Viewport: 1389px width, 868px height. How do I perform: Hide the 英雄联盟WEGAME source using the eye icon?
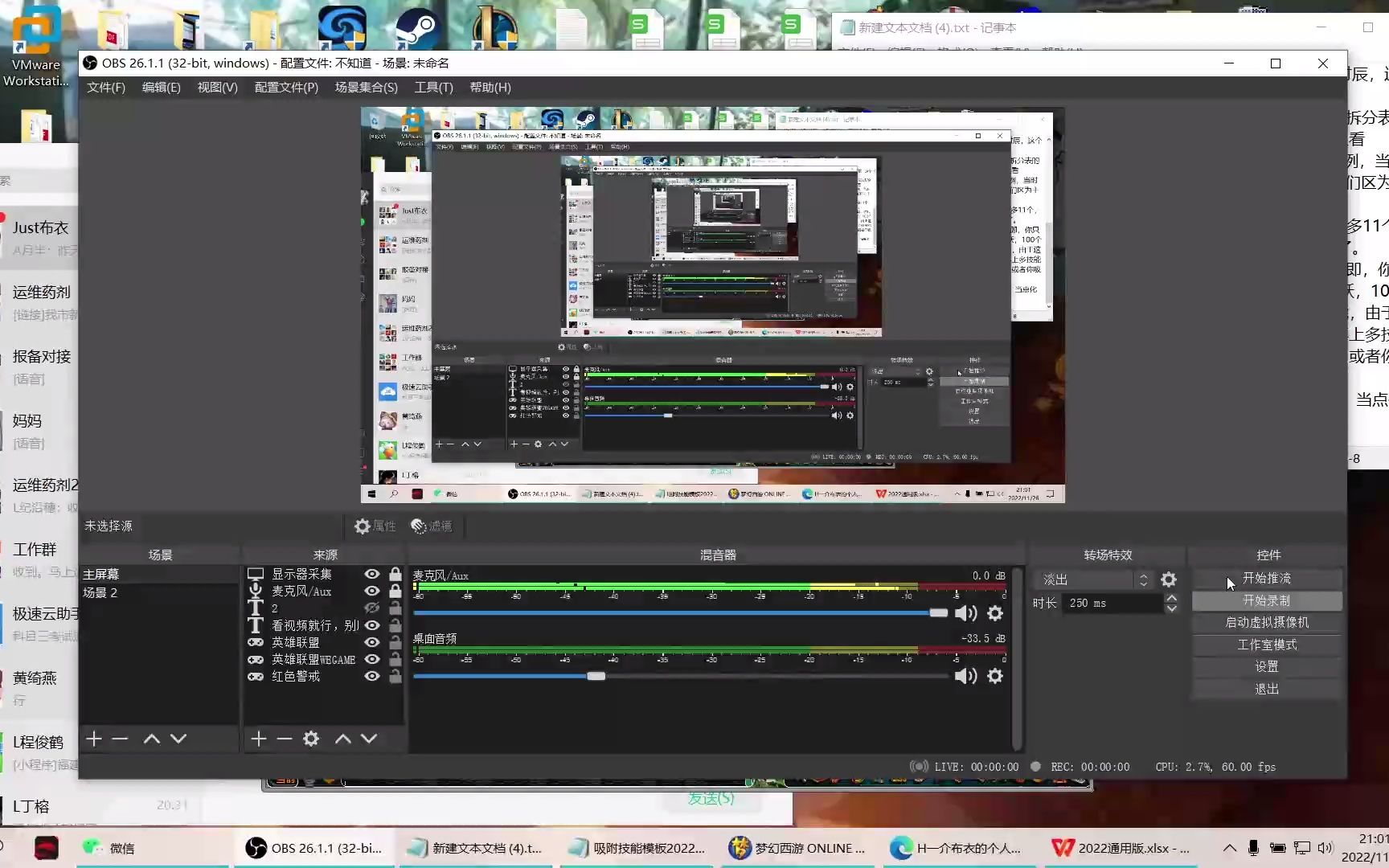click(372, 659)
